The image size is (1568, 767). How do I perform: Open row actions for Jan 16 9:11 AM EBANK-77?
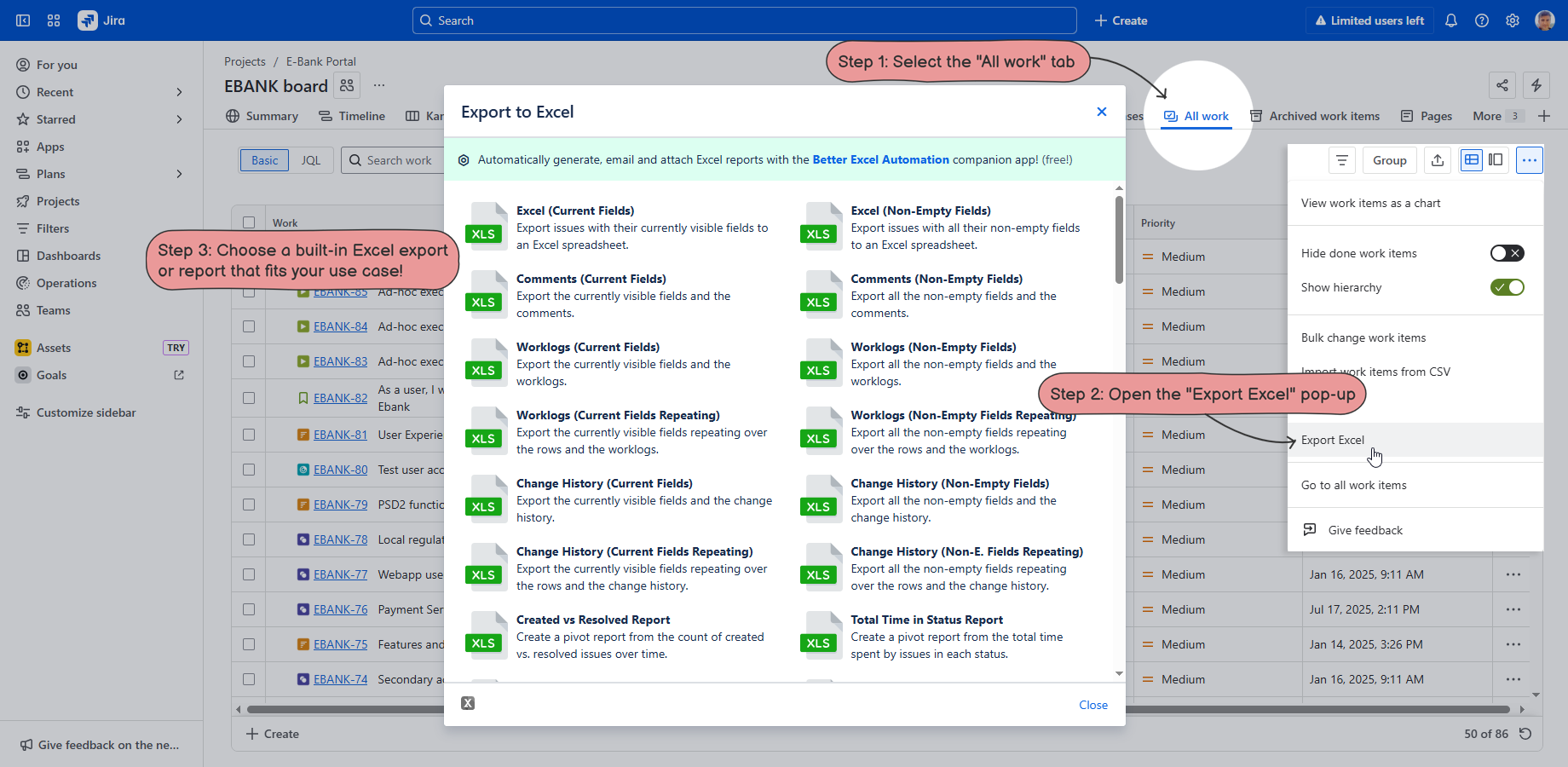point(1513,574)
